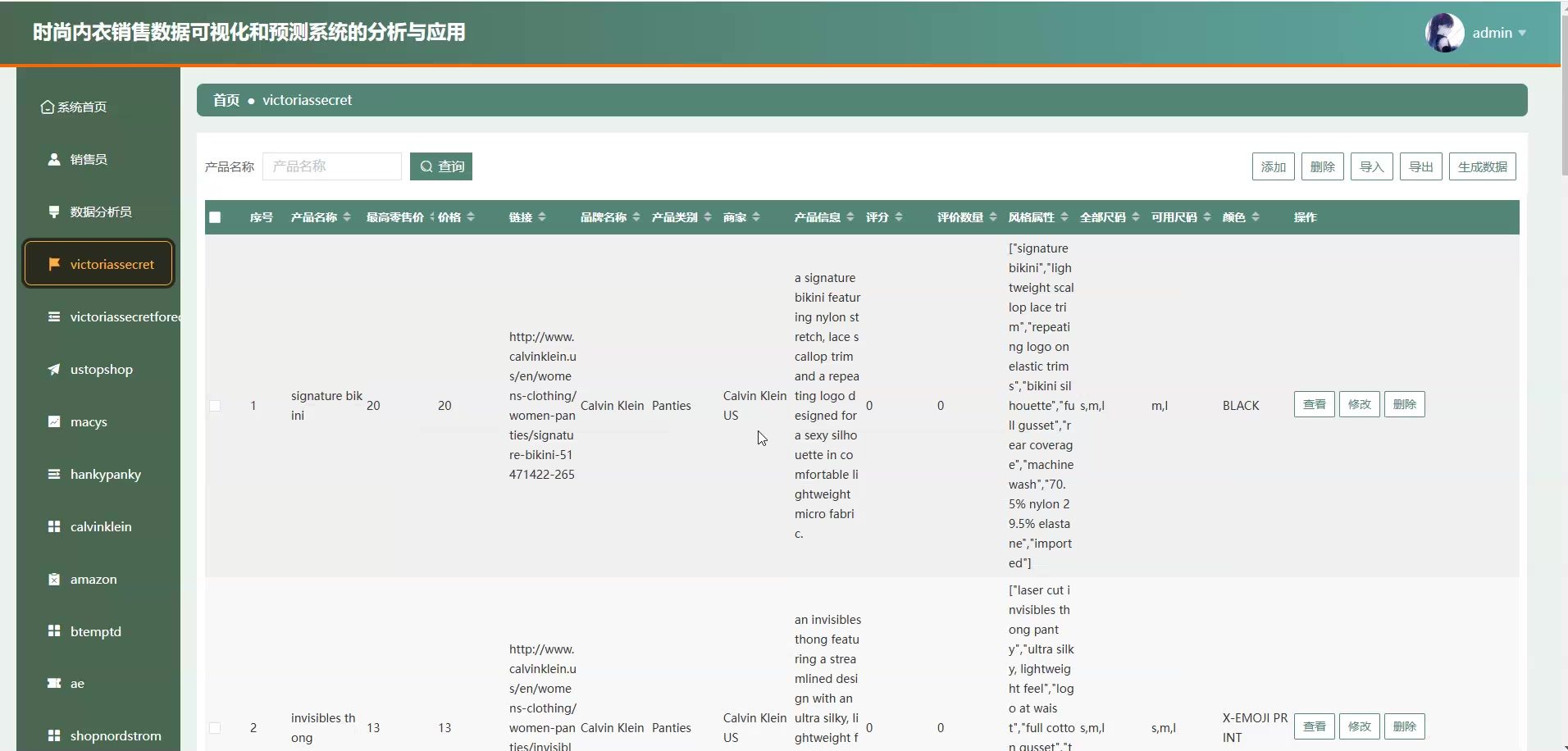Click the chart icon beside macys

click(x=54, y=421)
